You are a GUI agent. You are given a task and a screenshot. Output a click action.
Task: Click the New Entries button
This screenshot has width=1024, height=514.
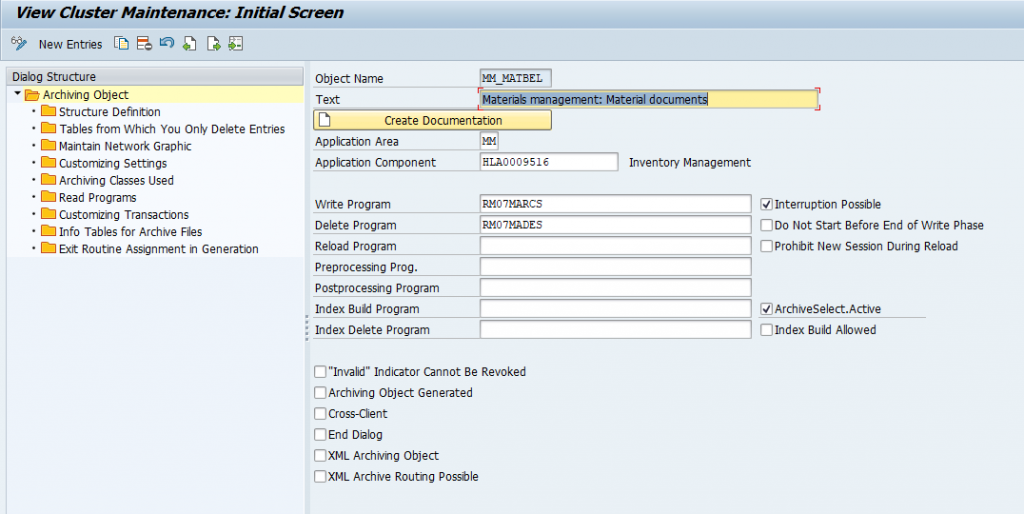tap(71, 44)
